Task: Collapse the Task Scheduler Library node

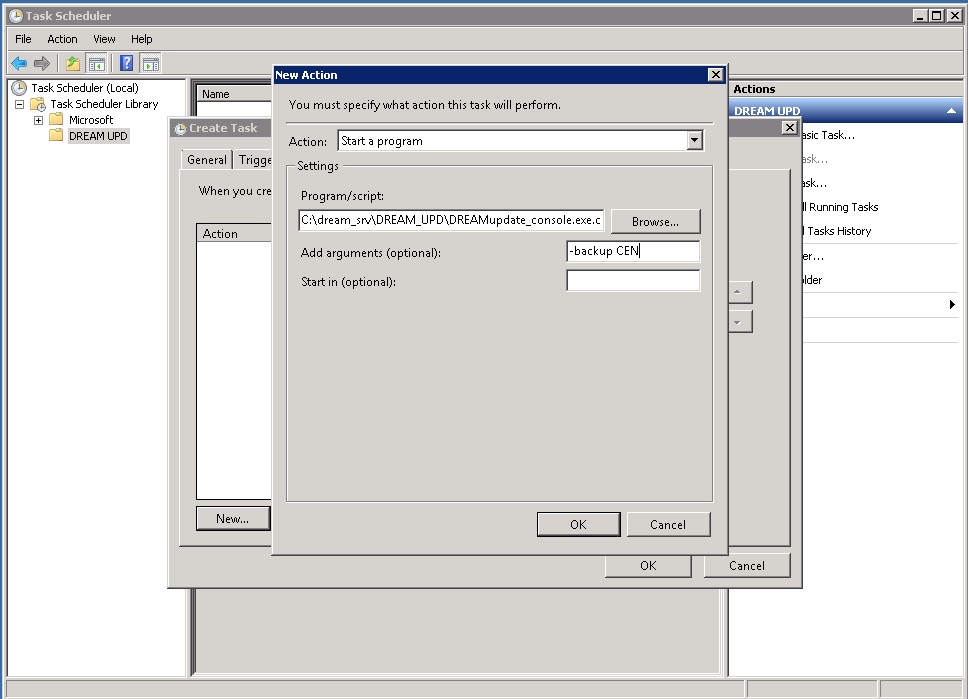Action: (x=20, y=104)
